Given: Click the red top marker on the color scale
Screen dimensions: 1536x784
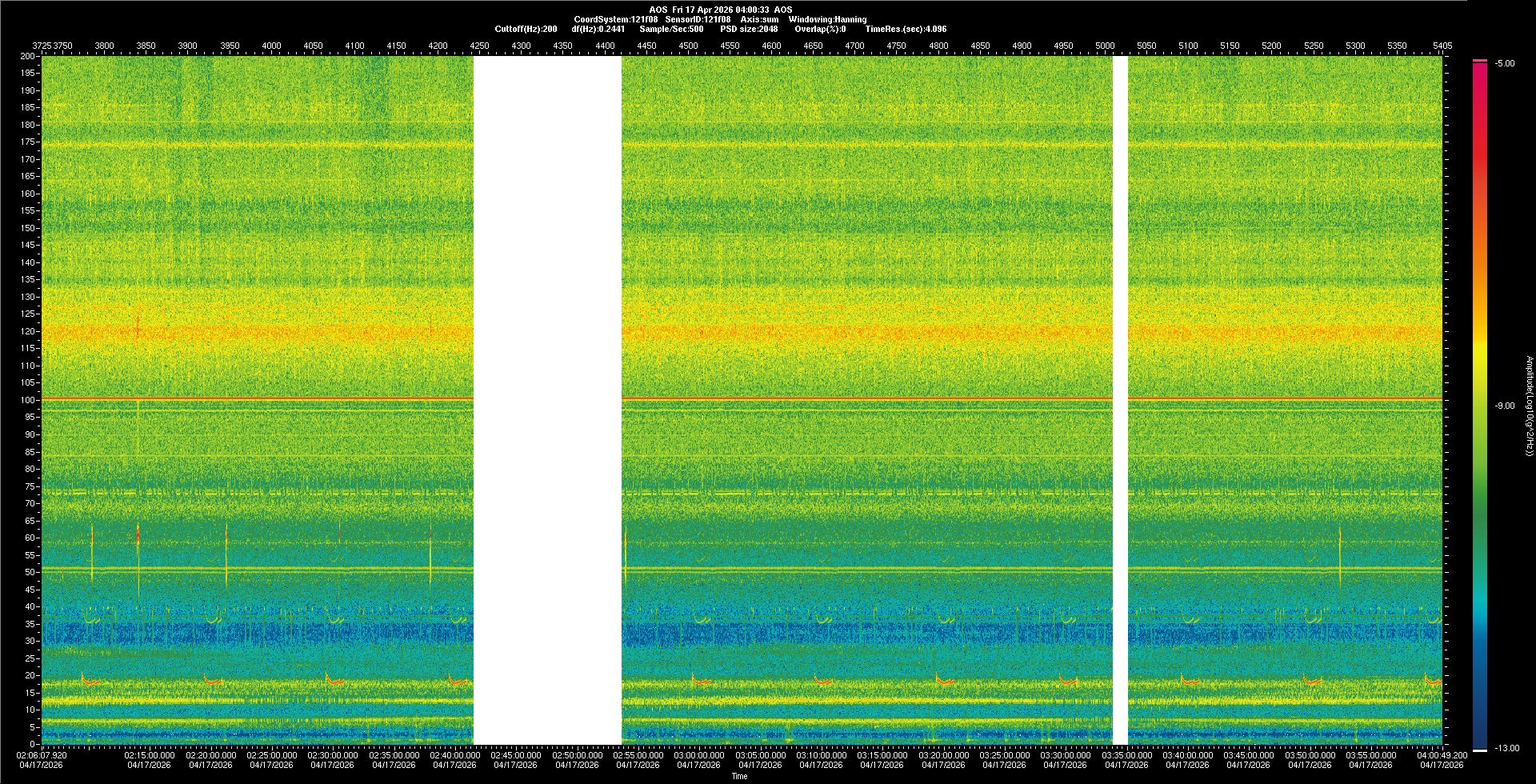Looking at the screenshot, I should [1479, 61].
